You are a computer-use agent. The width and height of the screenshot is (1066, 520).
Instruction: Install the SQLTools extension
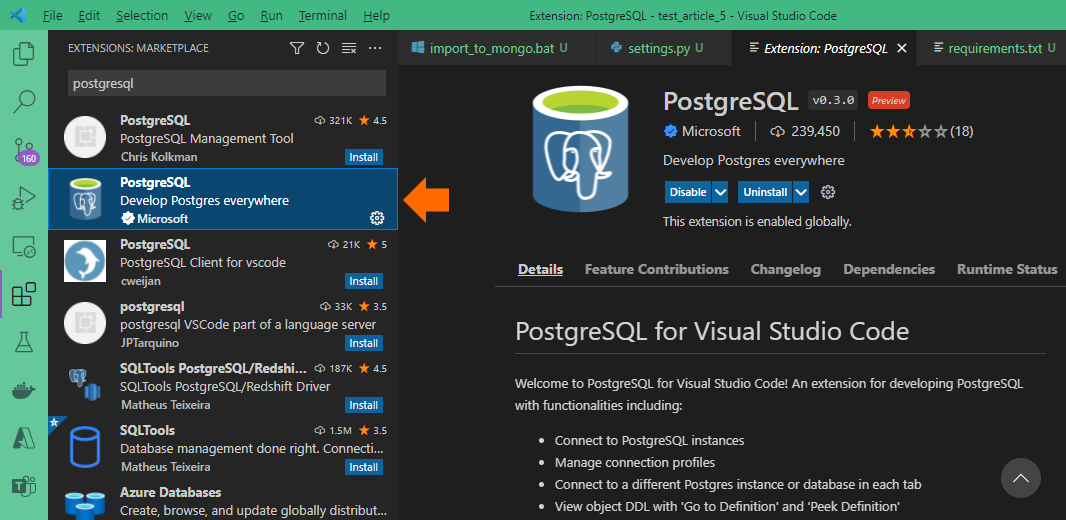point(364,467)
